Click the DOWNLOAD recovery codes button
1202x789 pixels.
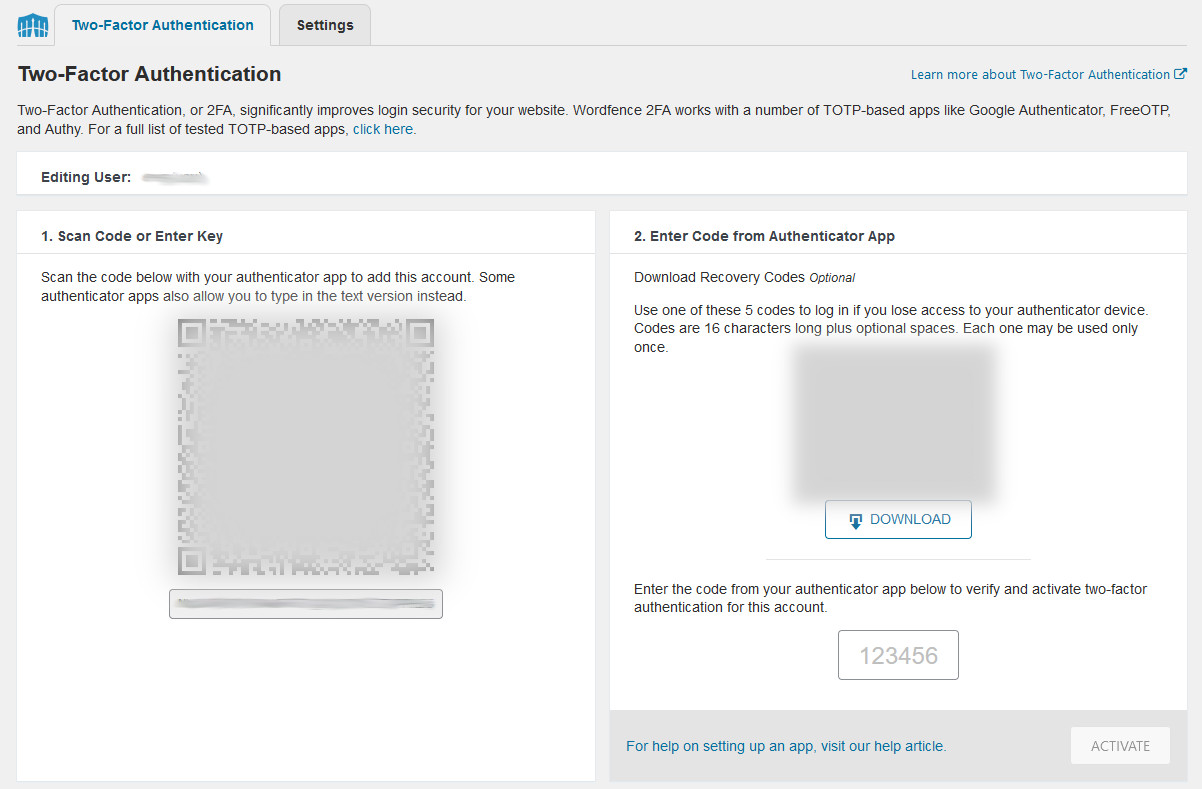(898, 520)
